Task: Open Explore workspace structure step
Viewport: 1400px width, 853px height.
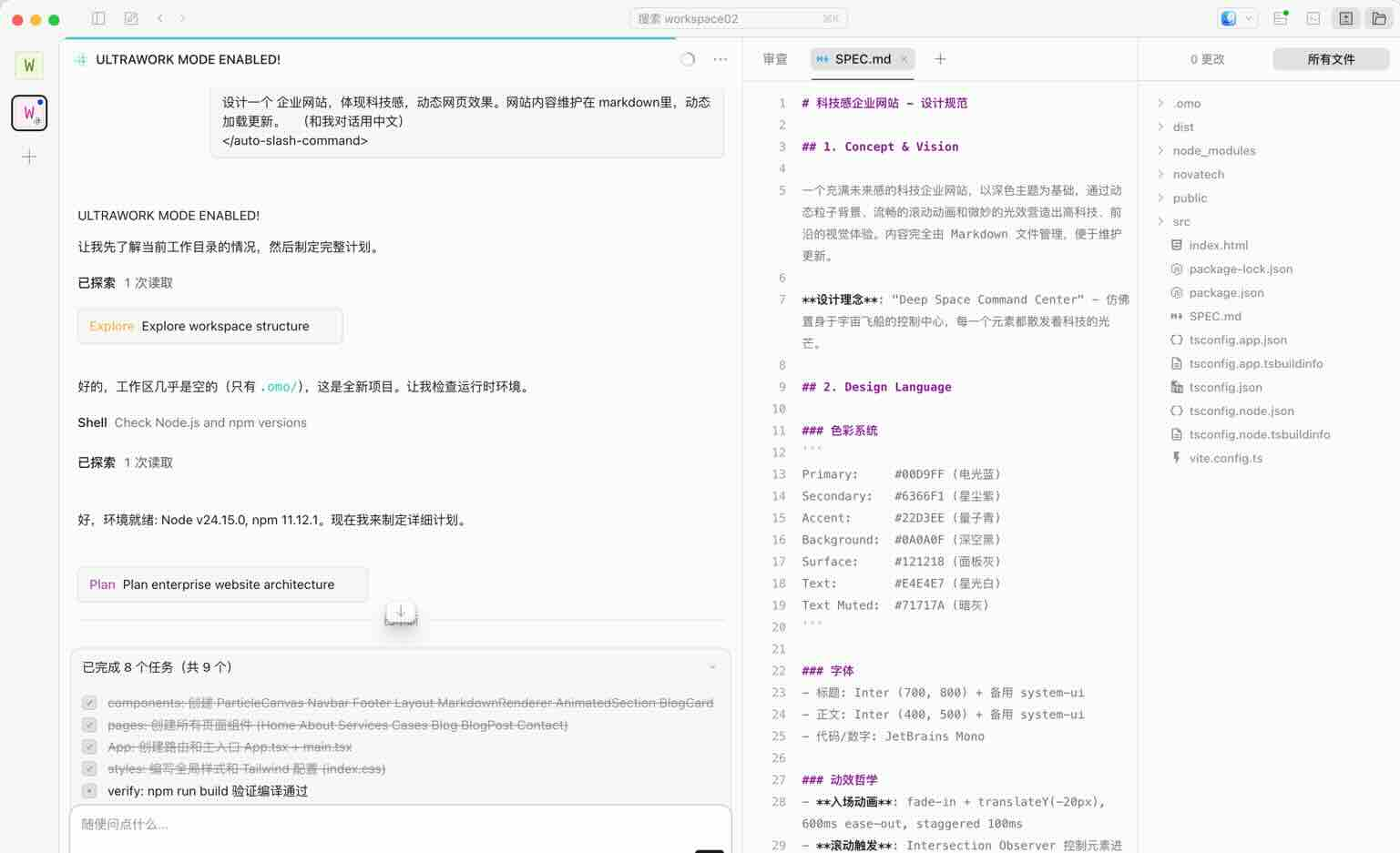Action: click(210, 326)
